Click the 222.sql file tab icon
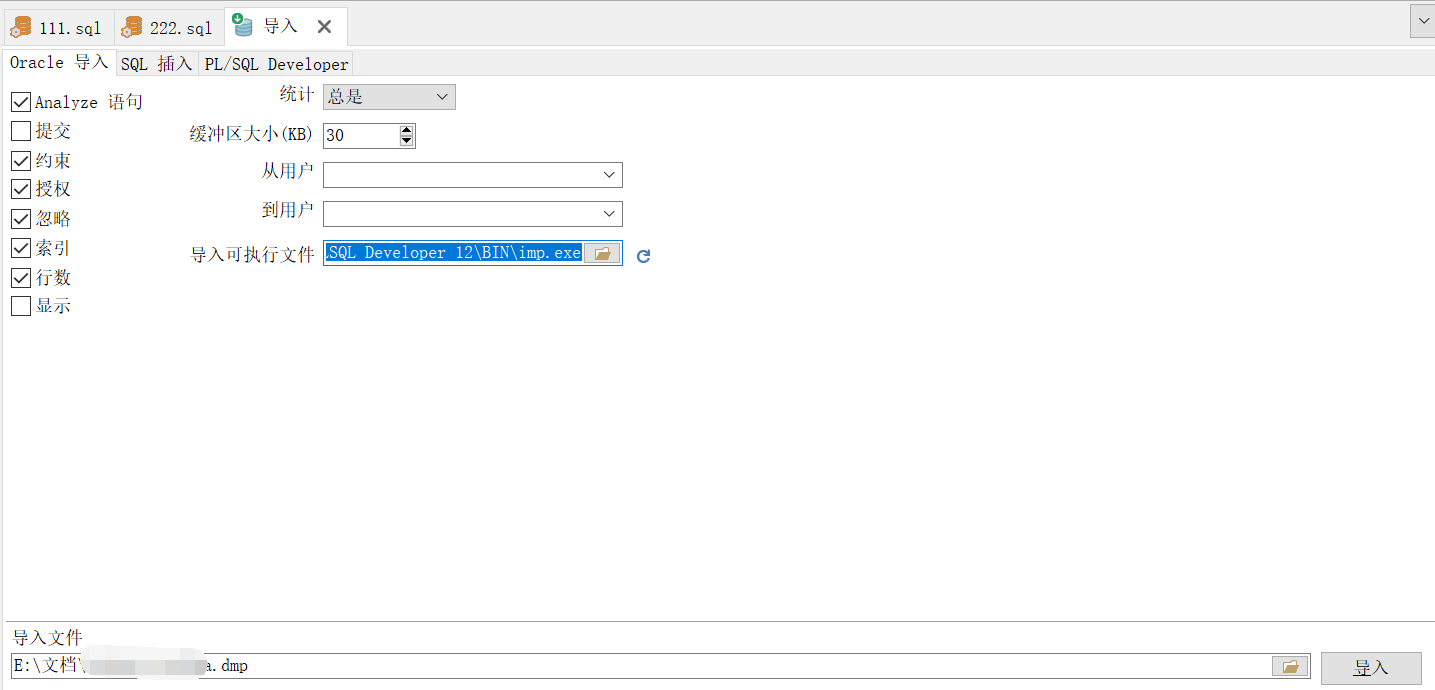Screen dimensions: 1435x690 [x=132, y=27]
